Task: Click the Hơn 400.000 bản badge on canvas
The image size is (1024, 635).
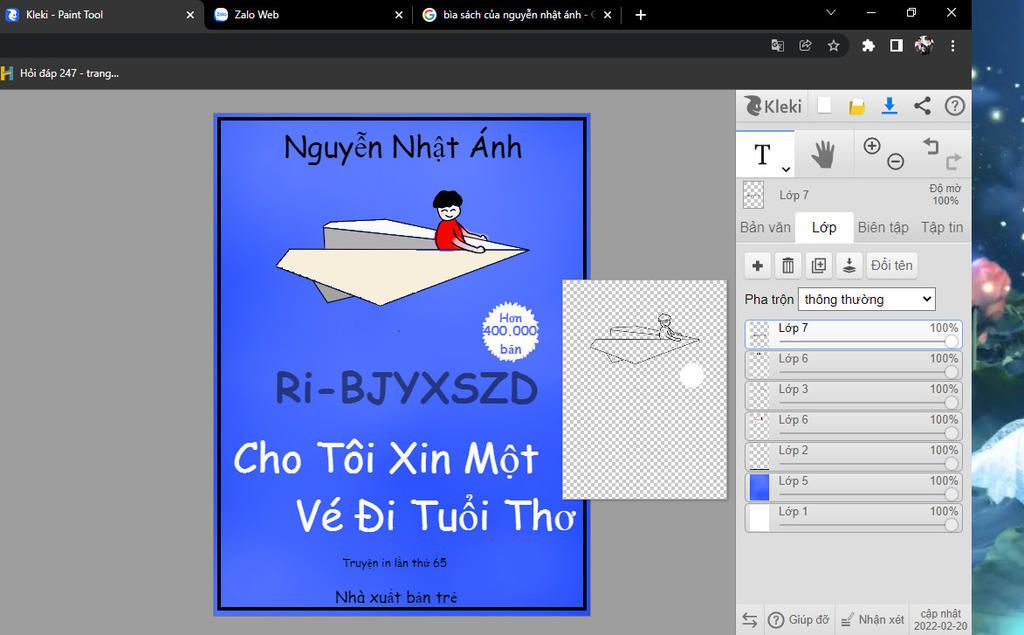Action: (x=510, y=332)
